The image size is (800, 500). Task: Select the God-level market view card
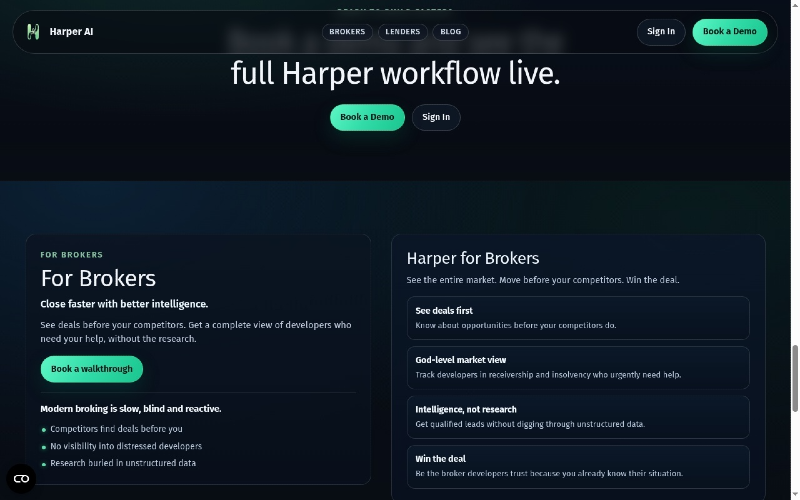coord(578,367)
